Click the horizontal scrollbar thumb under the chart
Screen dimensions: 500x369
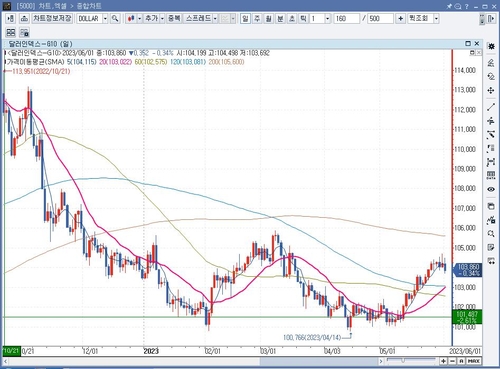coord(319,361)
